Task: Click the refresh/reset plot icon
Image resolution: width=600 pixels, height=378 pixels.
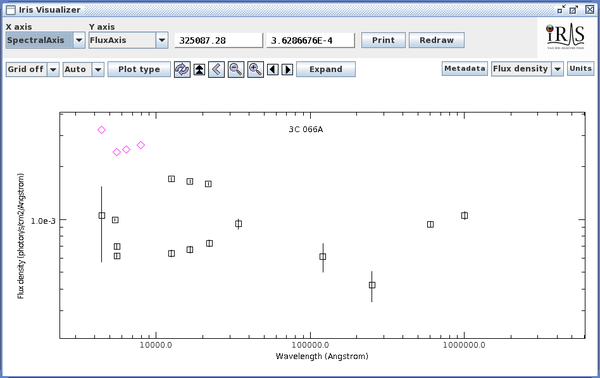Action: [x=182, y=70]
